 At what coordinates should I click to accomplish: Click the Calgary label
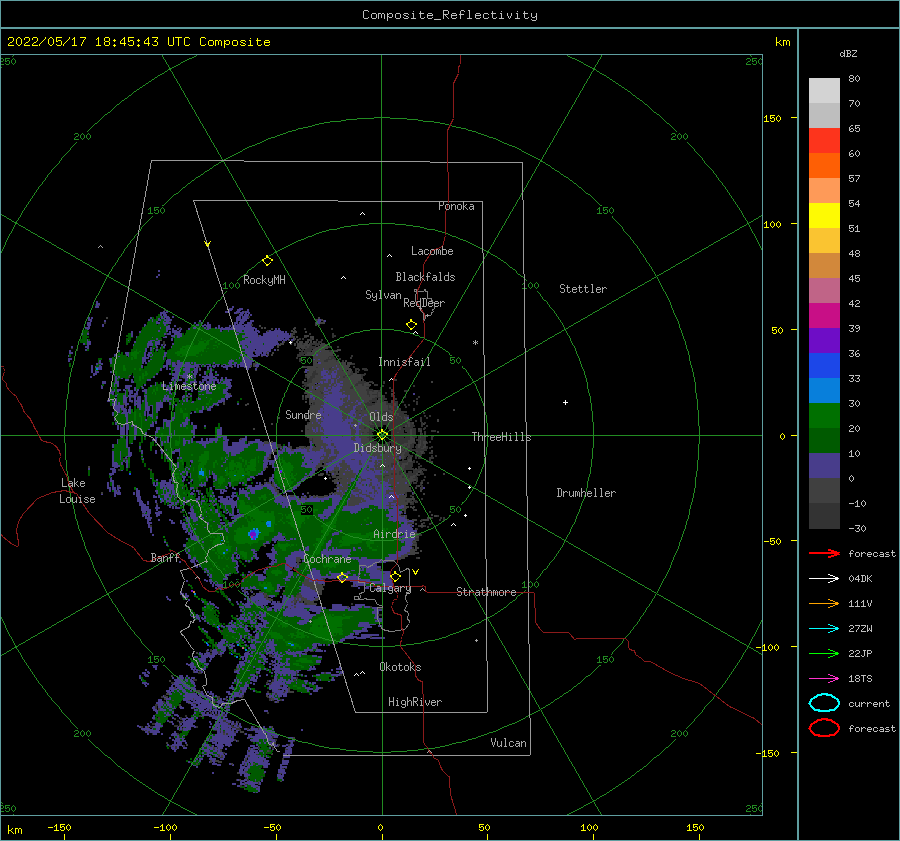(x=390, y=588)
